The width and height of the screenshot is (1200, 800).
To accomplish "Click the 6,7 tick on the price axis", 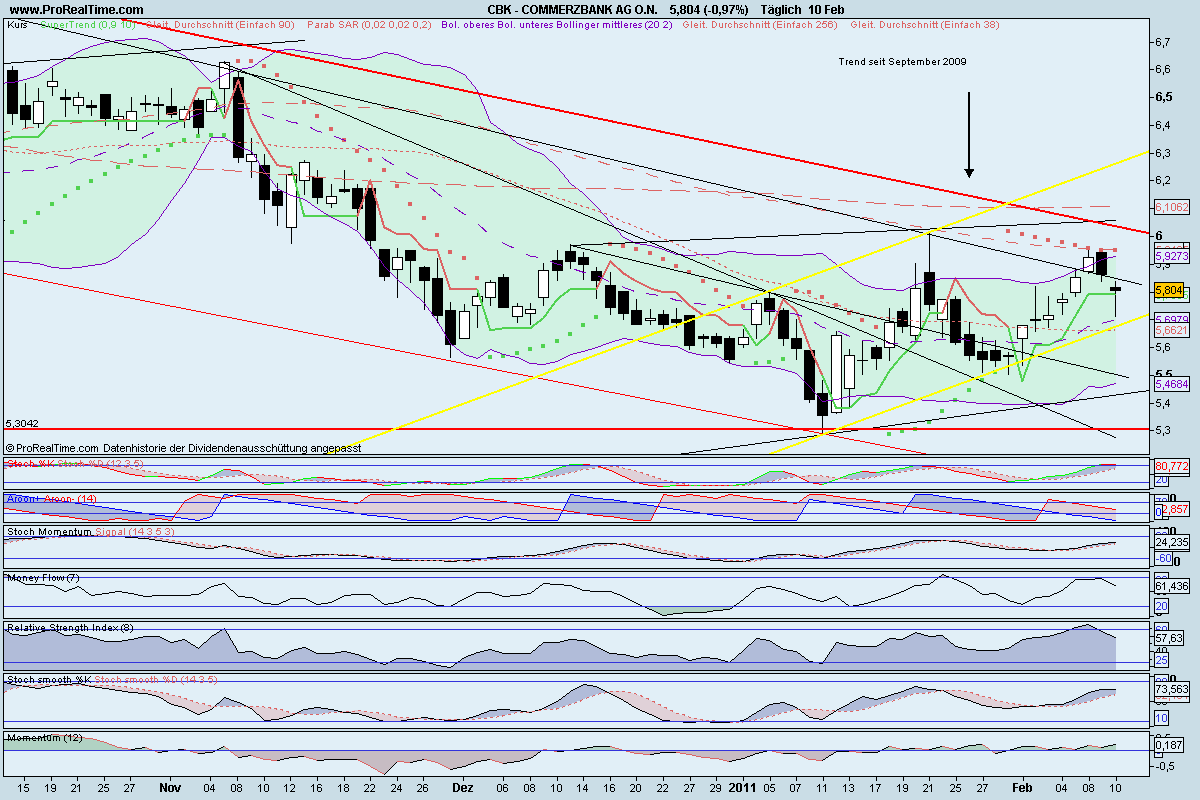I will (1163, 42).
